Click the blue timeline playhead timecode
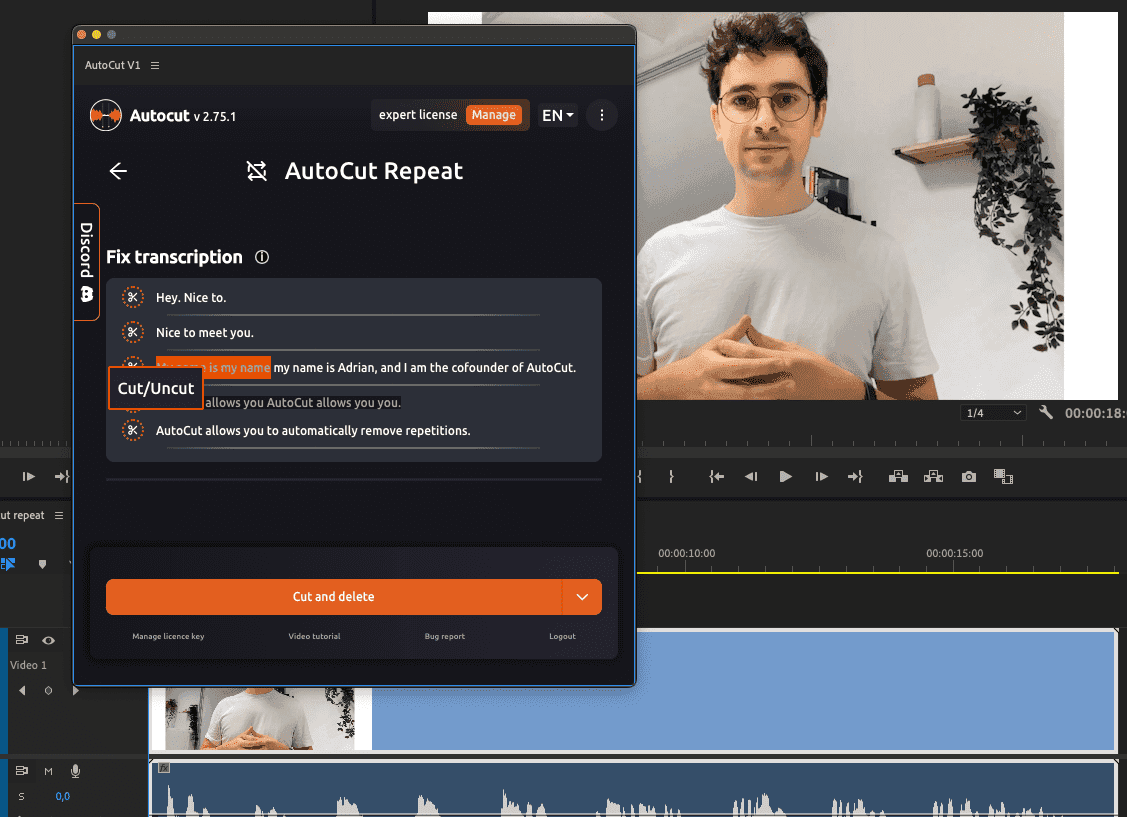The image size is (1127, 817). click(x=8, y=543)
